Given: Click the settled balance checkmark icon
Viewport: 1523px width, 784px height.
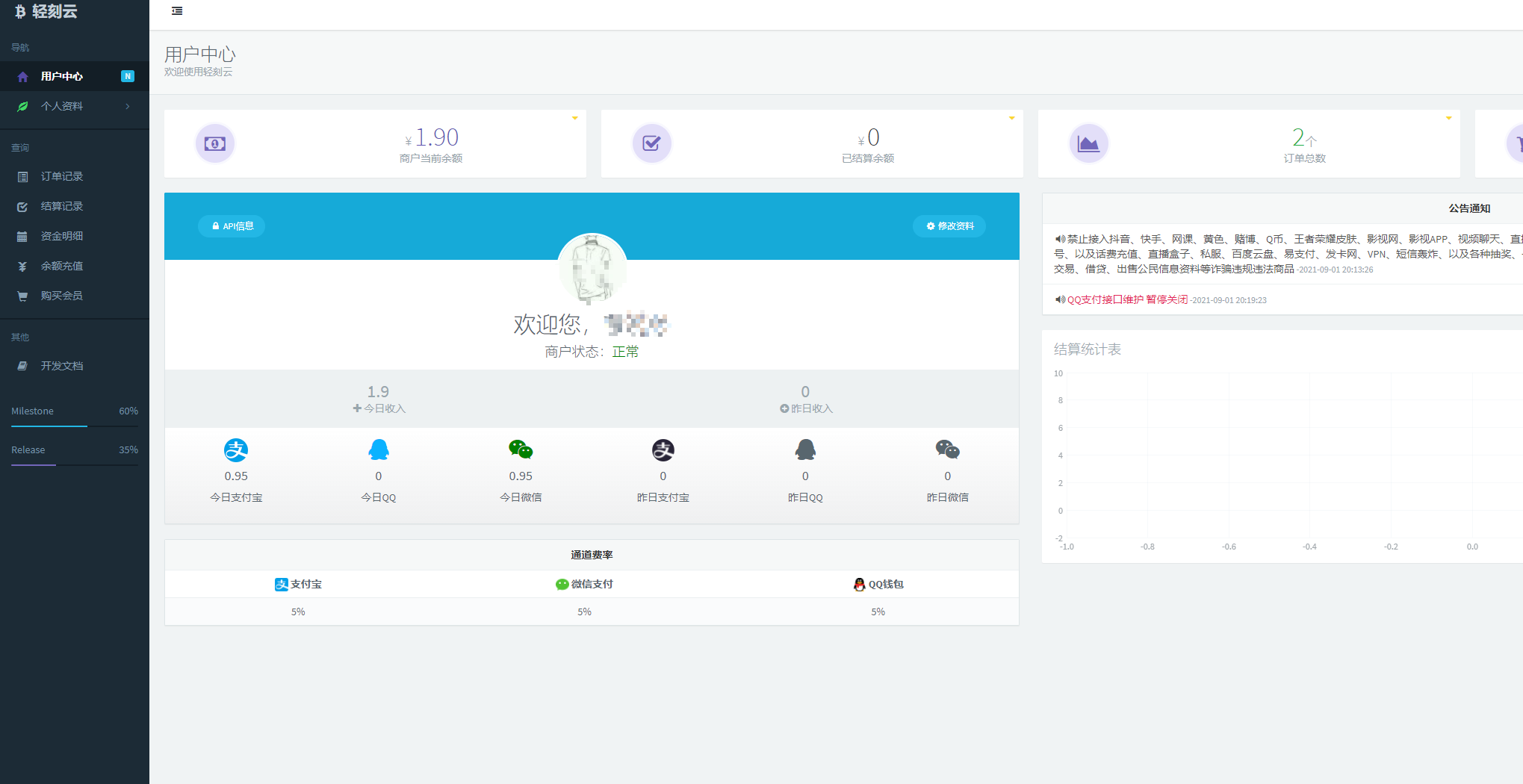Looking at the screenshot, I should pos(651,143).
